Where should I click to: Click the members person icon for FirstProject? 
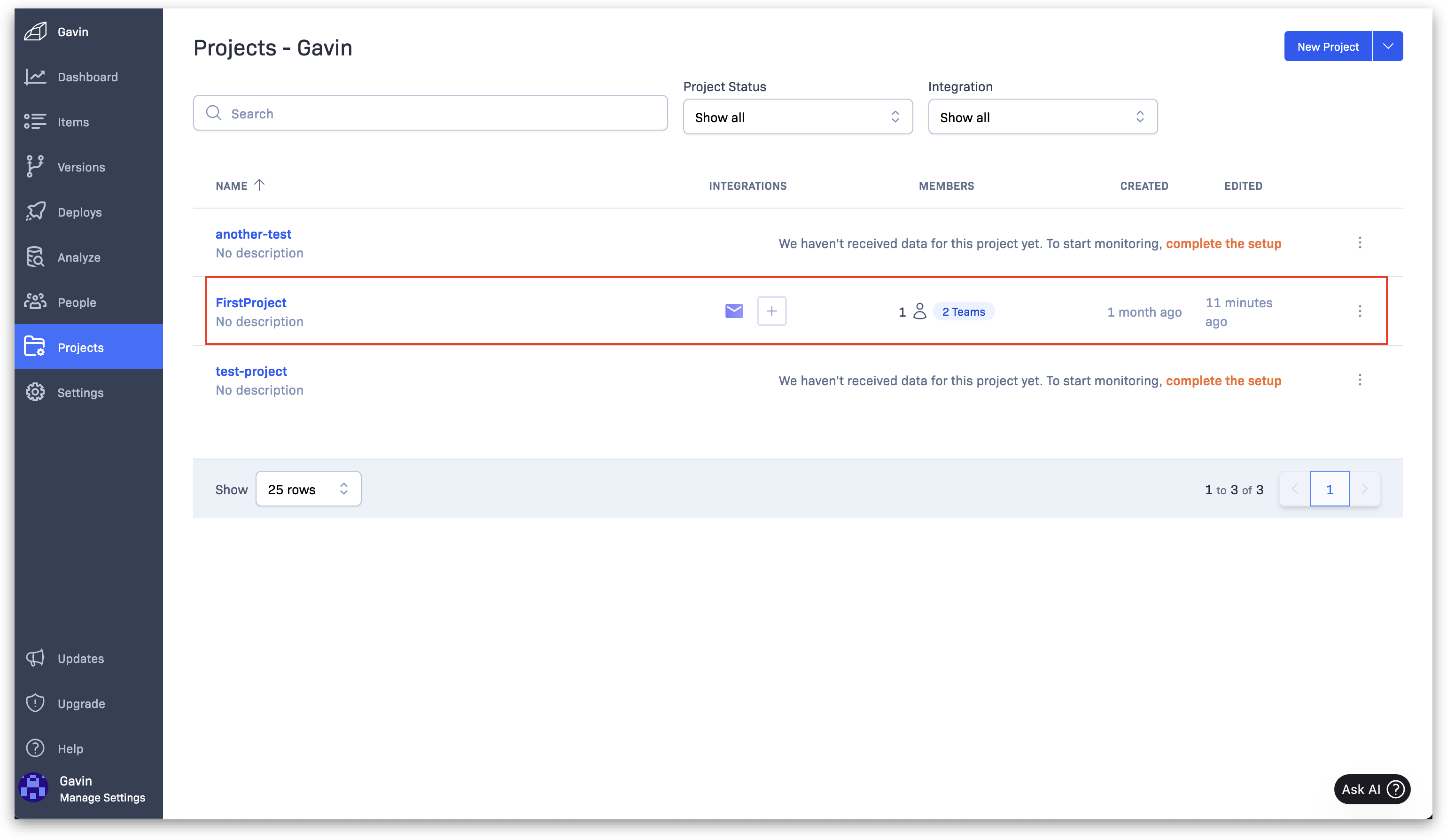tap(919, 311)
